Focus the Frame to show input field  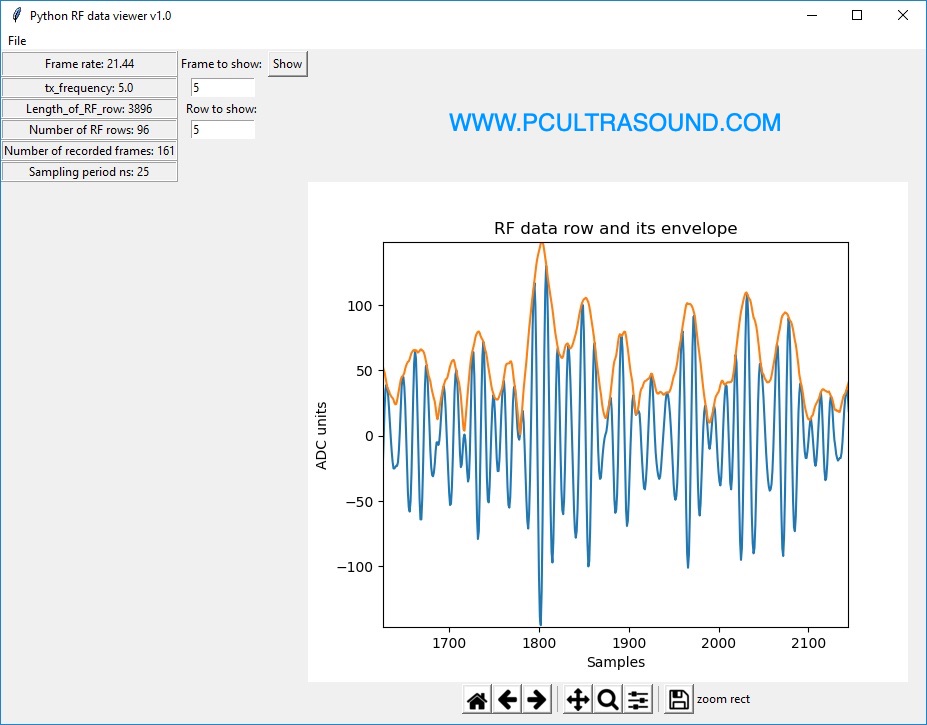tap(223, 88)
